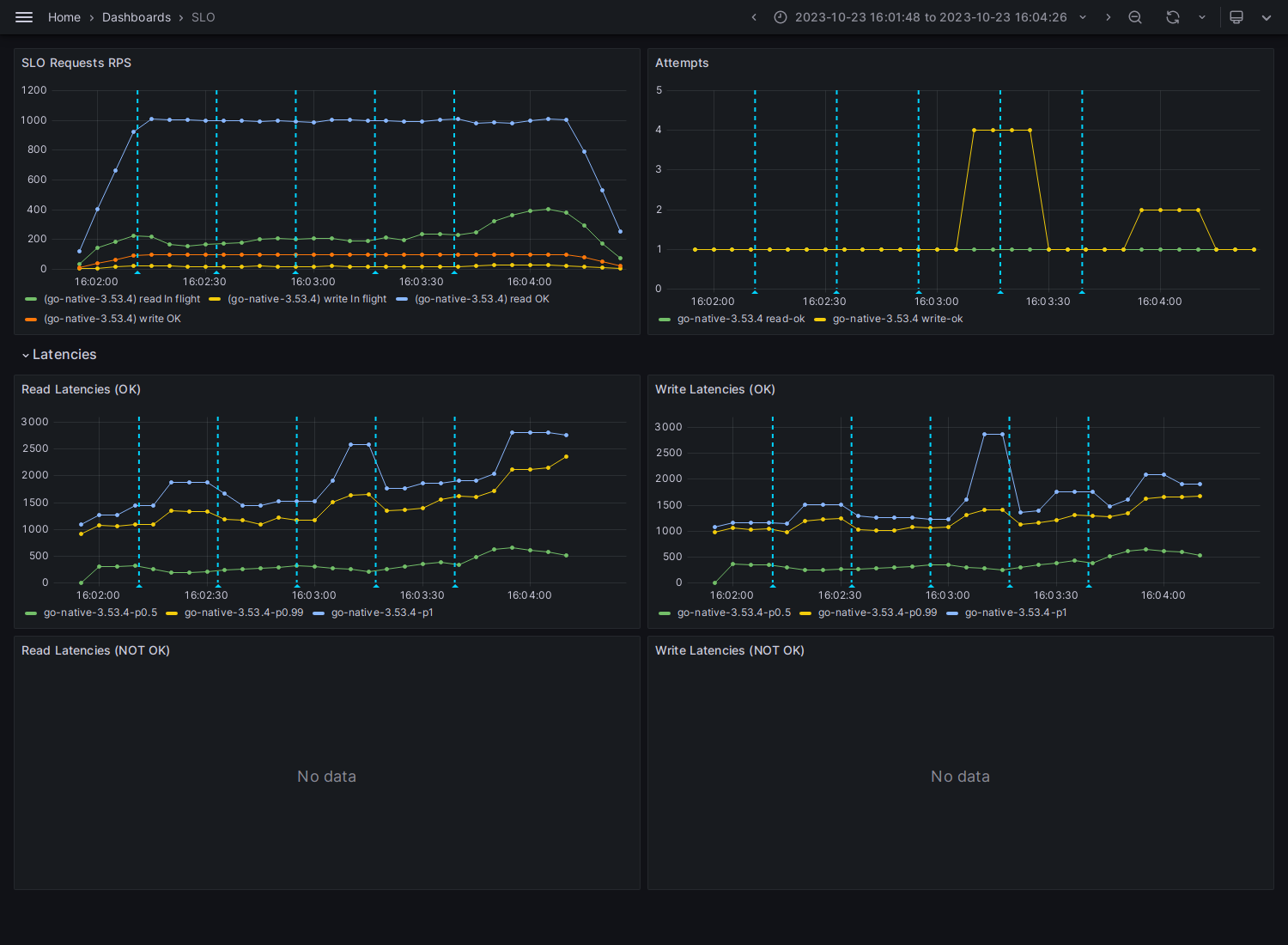The width and height of the screenshot is (1288, 945).
Task: Click No data in Write Latencies NOT OK
Action: pos(960,777)
